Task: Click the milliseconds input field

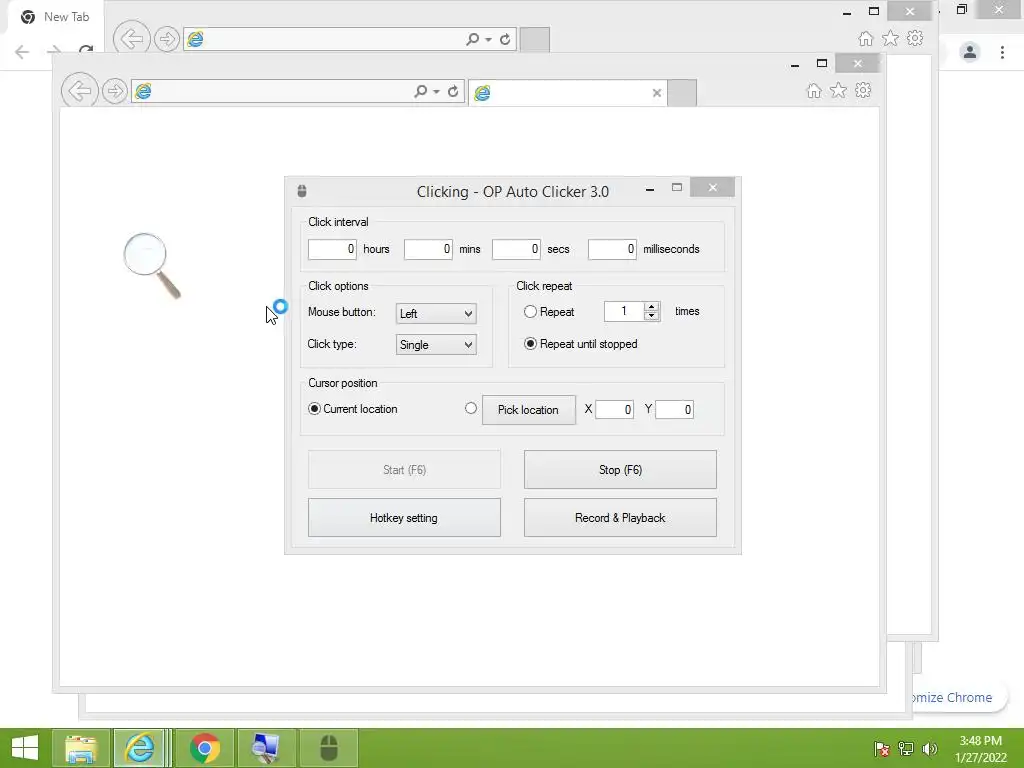Action: [x=612, y=249]
